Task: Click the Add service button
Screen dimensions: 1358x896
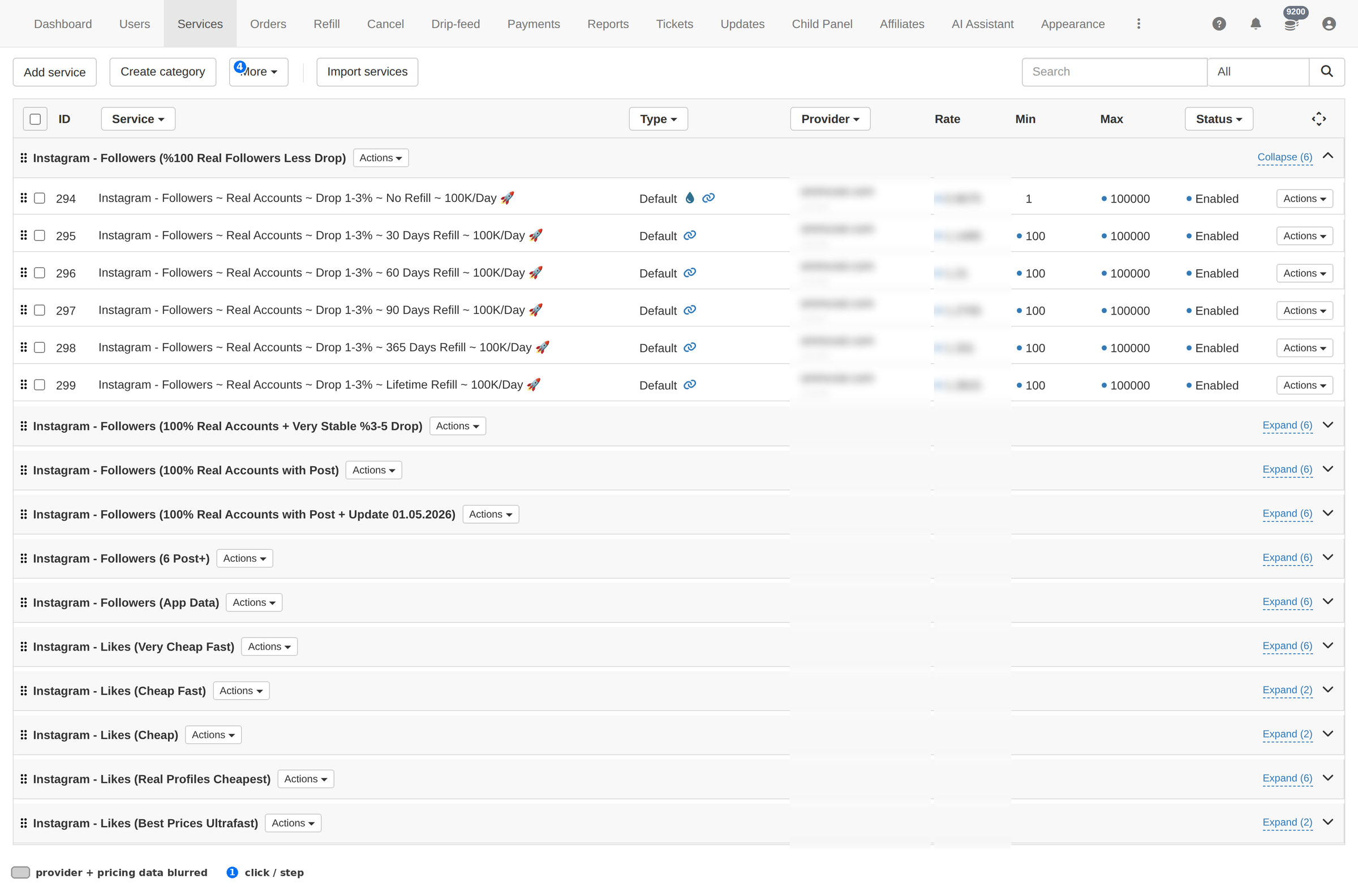Action: coord(55,72)
